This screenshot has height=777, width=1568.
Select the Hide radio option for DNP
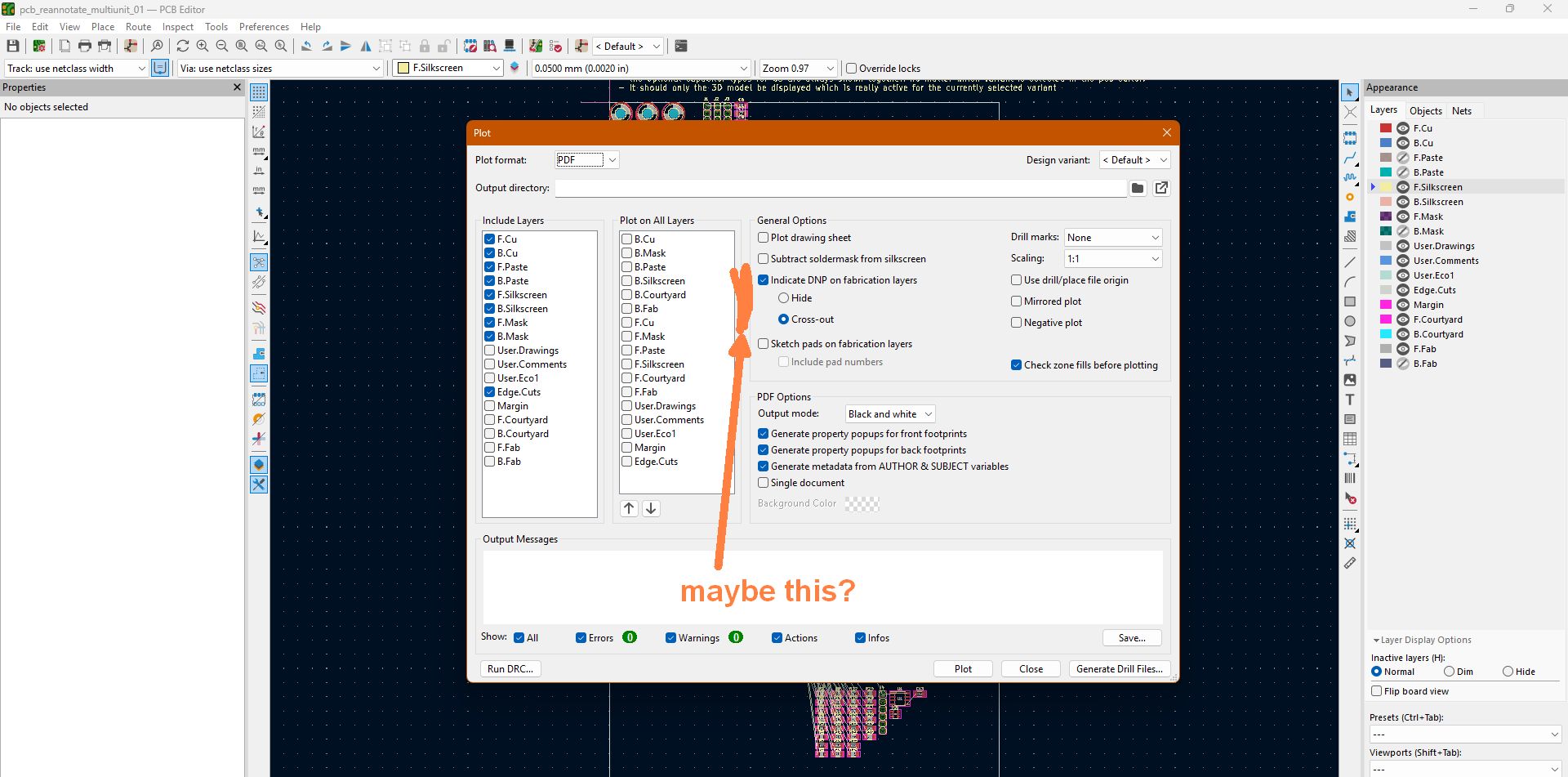(783, 298)
